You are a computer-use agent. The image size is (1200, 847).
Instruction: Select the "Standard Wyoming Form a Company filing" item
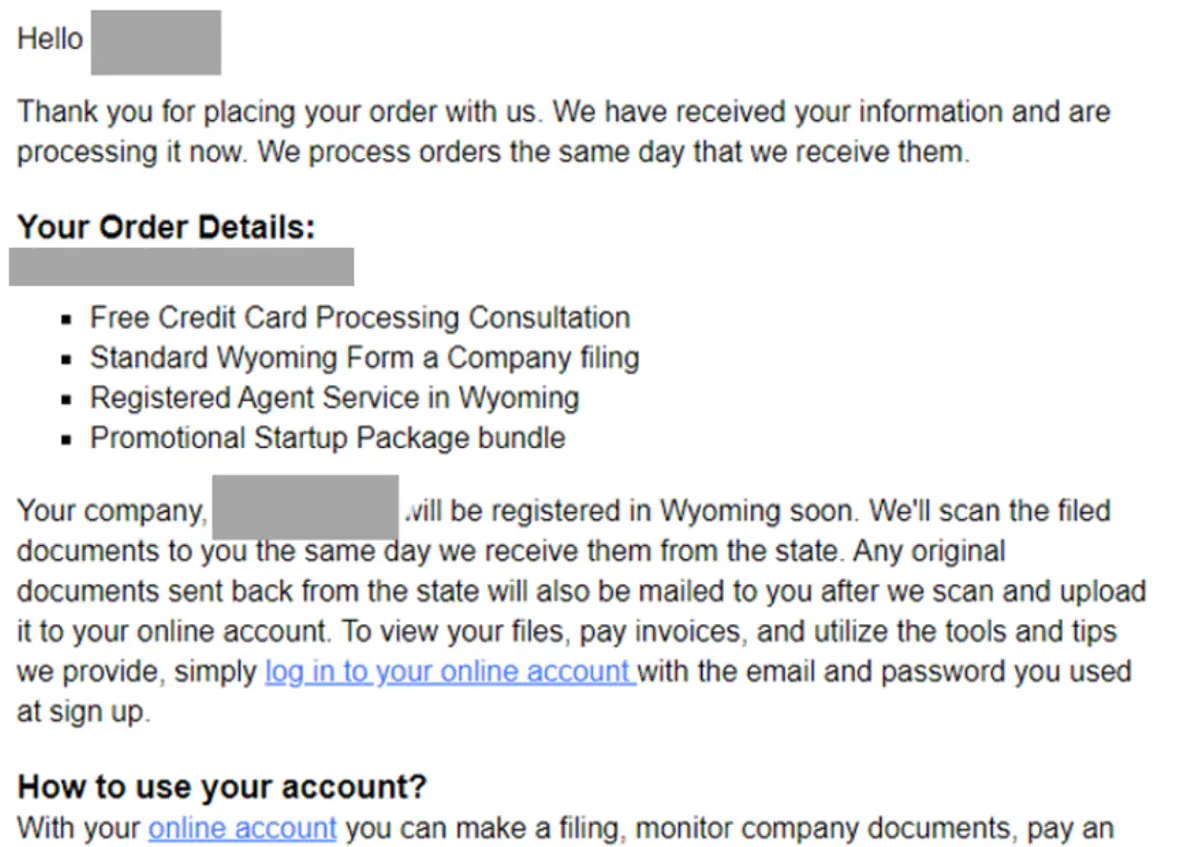pyautogui.click(x=364, y=358)
